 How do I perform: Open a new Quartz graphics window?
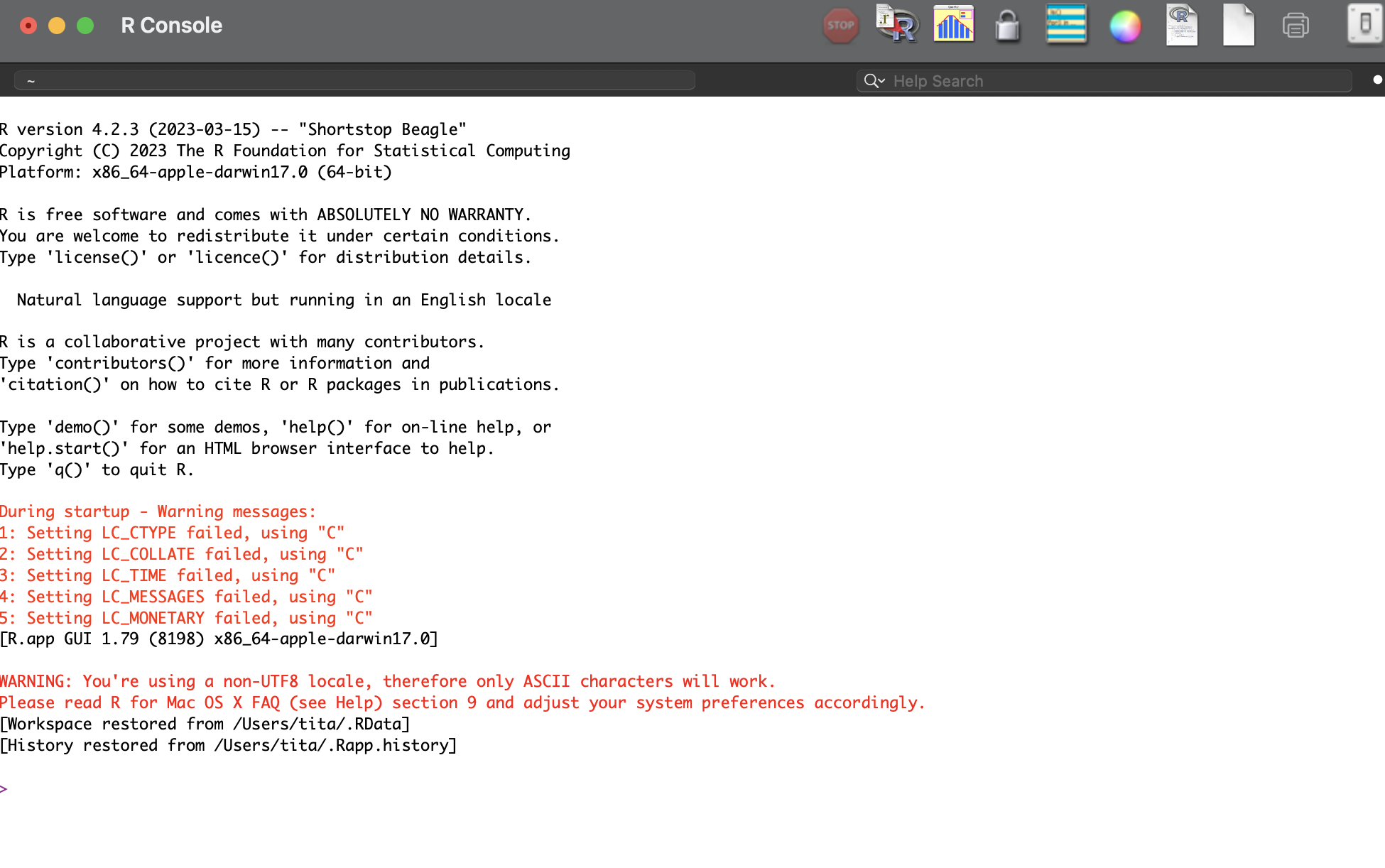click(x=953, y=26)
